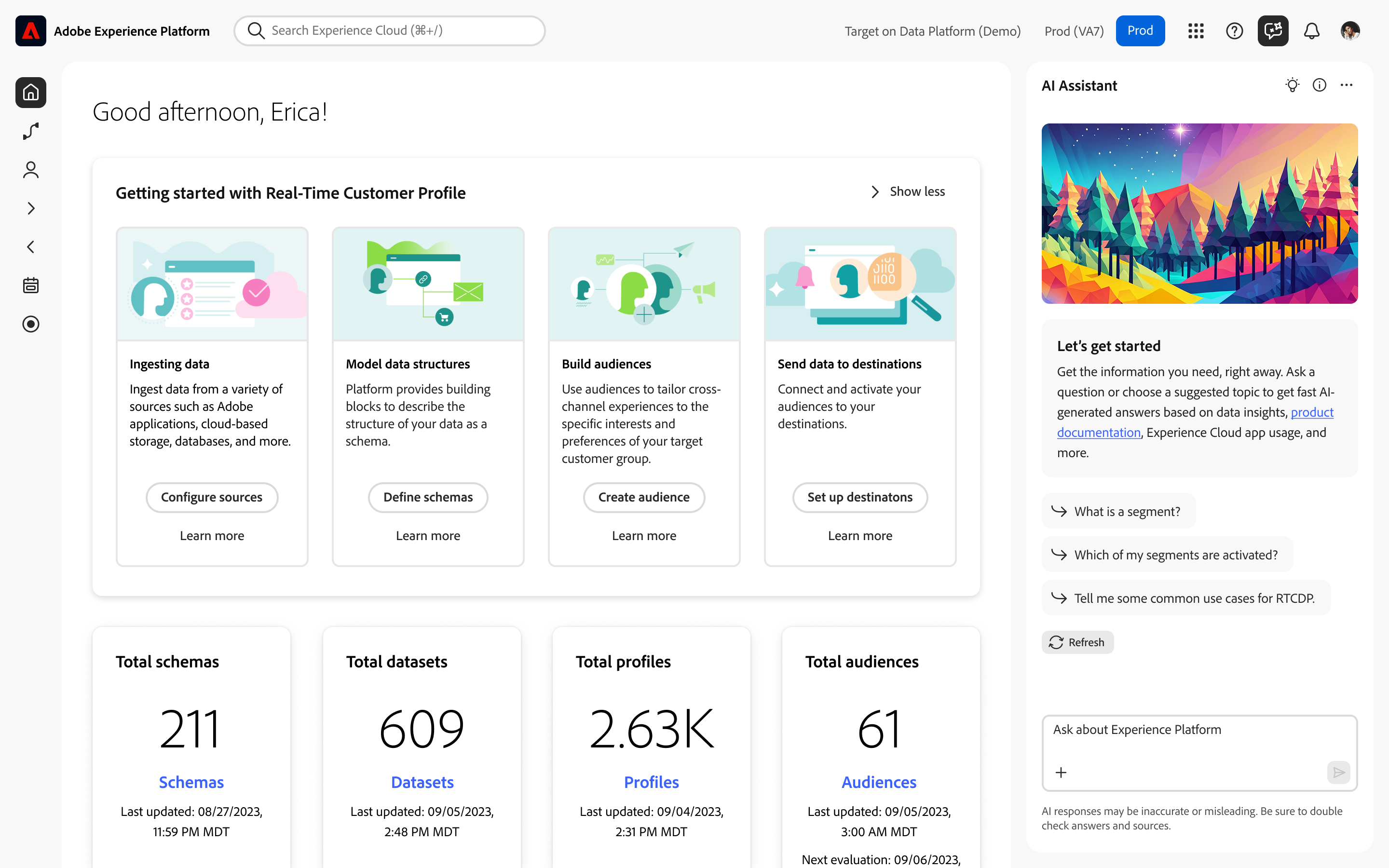Open the journey path icon in sidebar

tap(31, 131)
